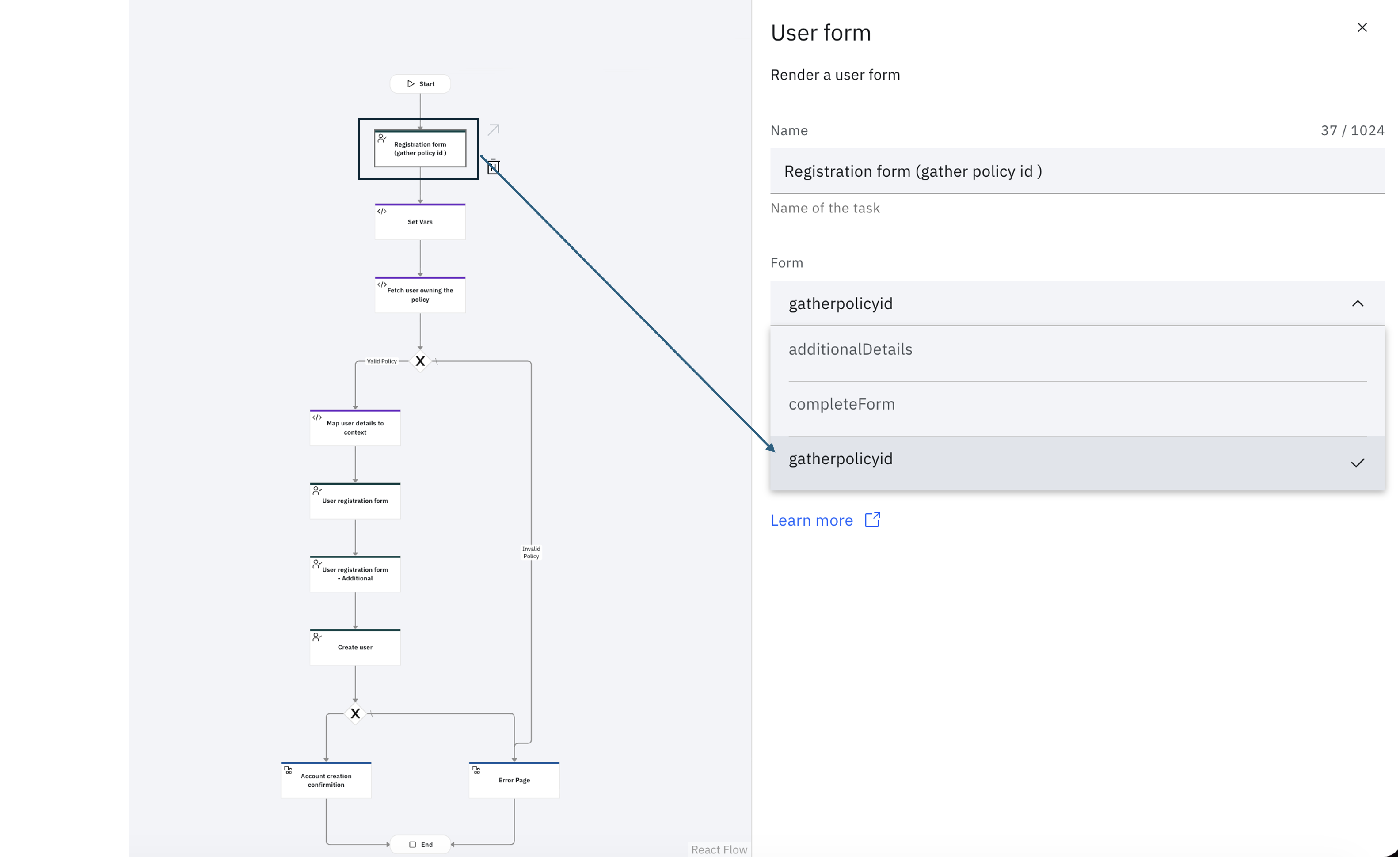The width and height of the screenshot is (1400, 857).
Task: Click the React Flow attribution link
Action: [719, 849]
